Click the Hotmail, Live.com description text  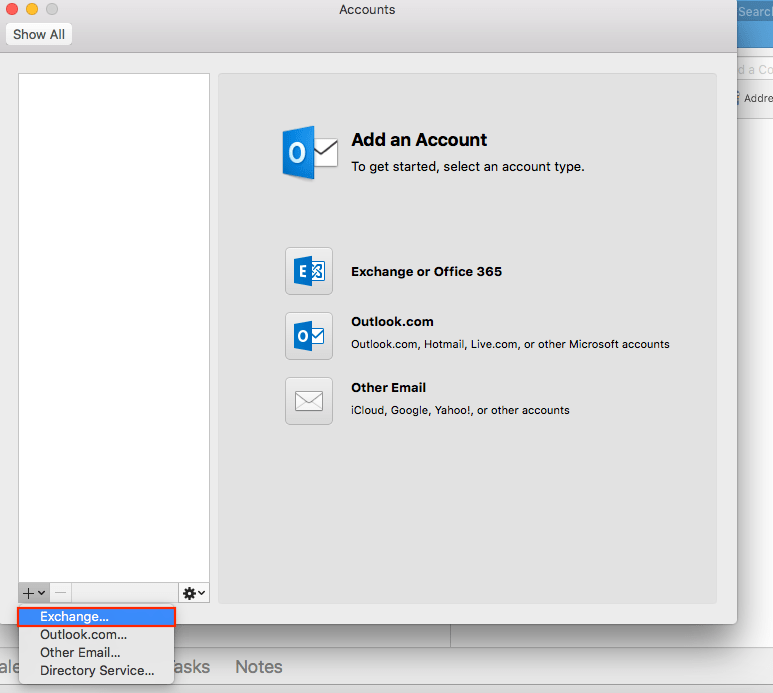tap(510, 344)
